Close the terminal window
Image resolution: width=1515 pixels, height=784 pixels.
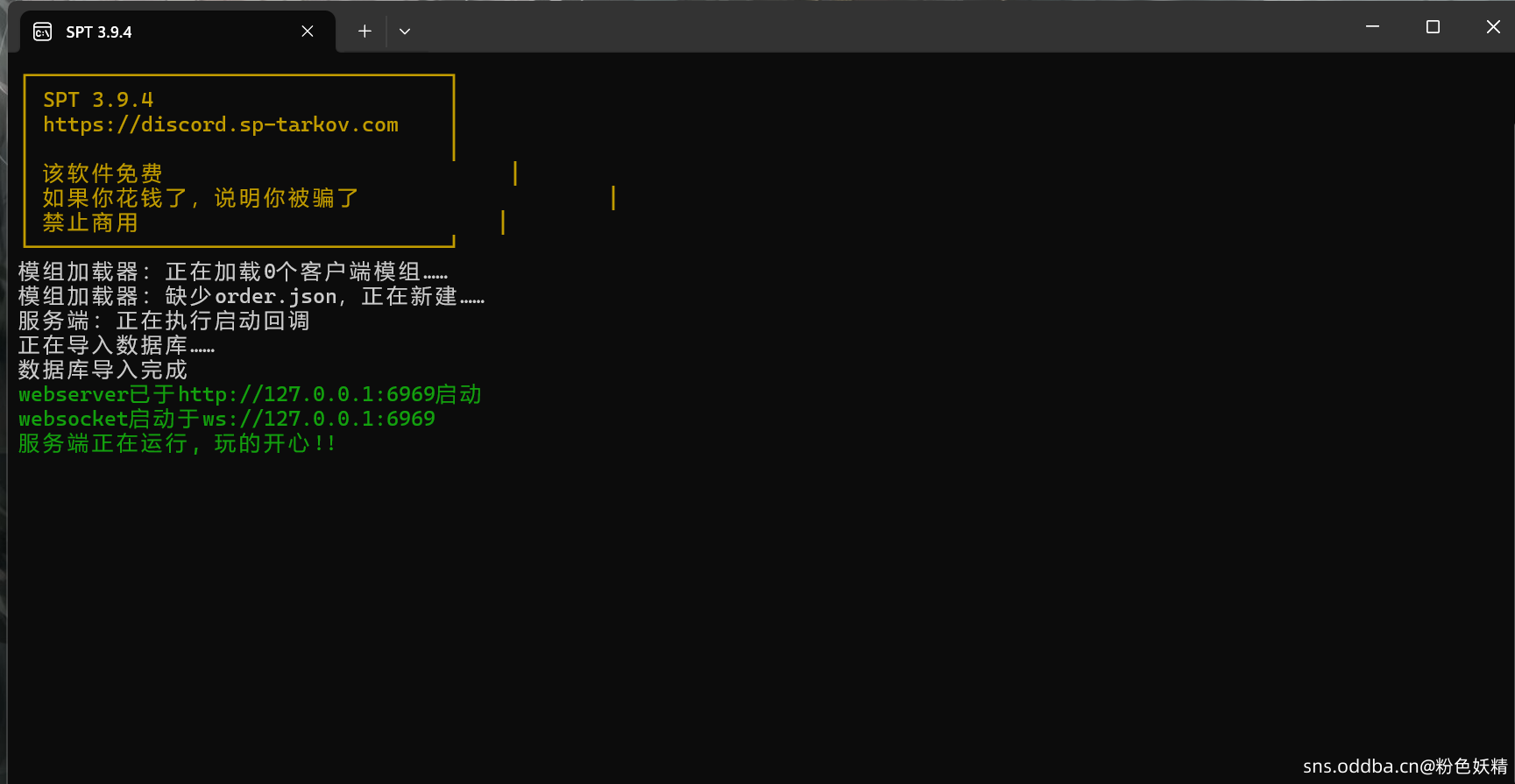(1493, 27)
